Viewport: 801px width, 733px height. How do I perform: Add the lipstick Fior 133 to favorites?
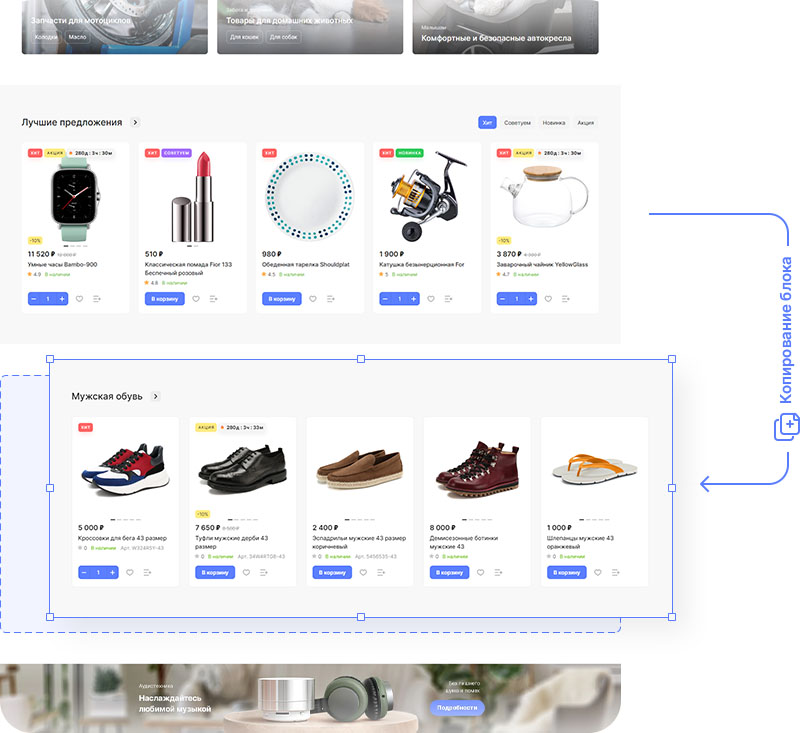196,298
